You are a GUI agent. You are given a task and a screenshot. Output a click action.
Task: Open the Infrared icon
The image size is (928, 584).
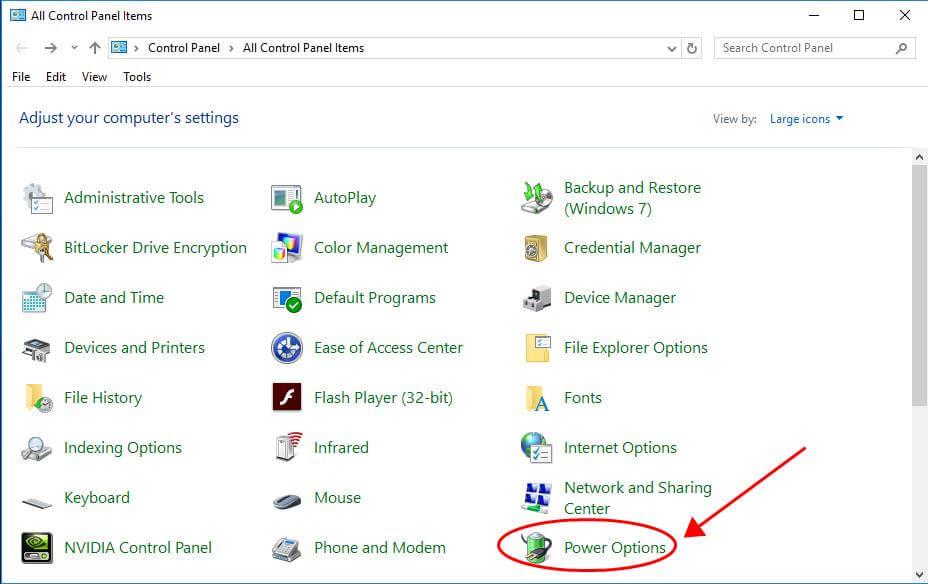point(289,447)
